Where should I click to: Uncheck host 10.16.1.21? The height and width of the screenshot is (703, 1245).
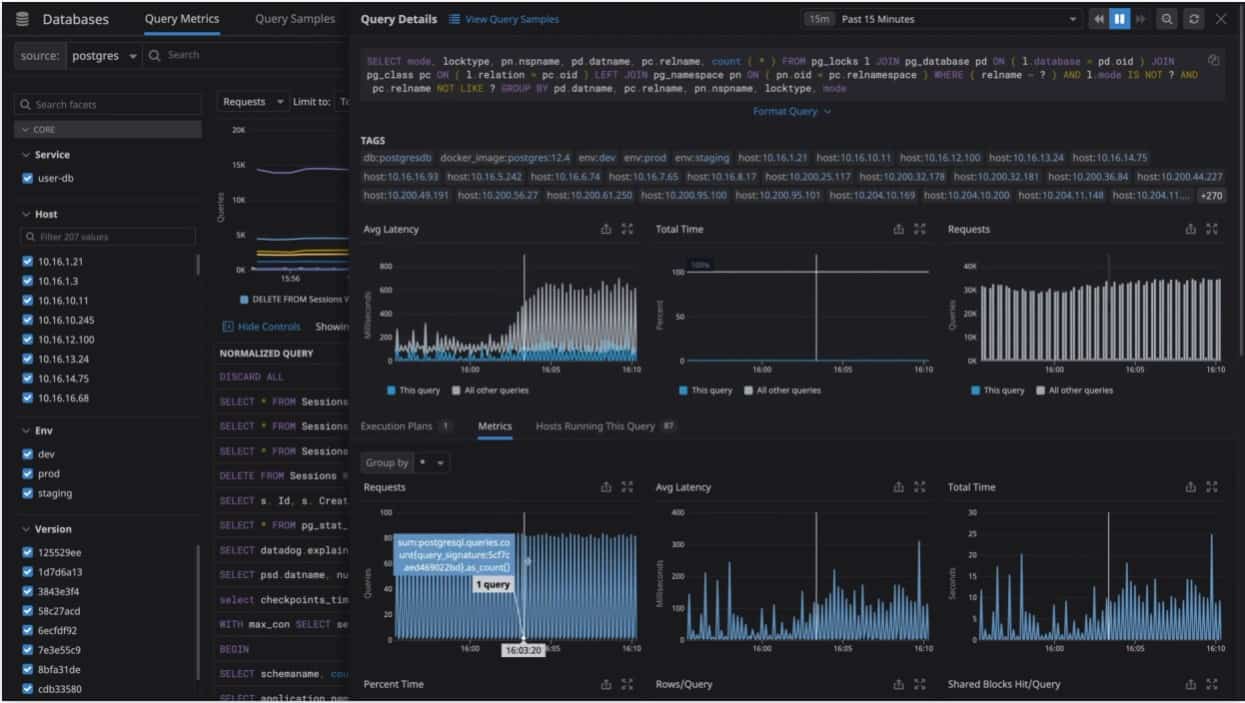click(x=28, y=261)
